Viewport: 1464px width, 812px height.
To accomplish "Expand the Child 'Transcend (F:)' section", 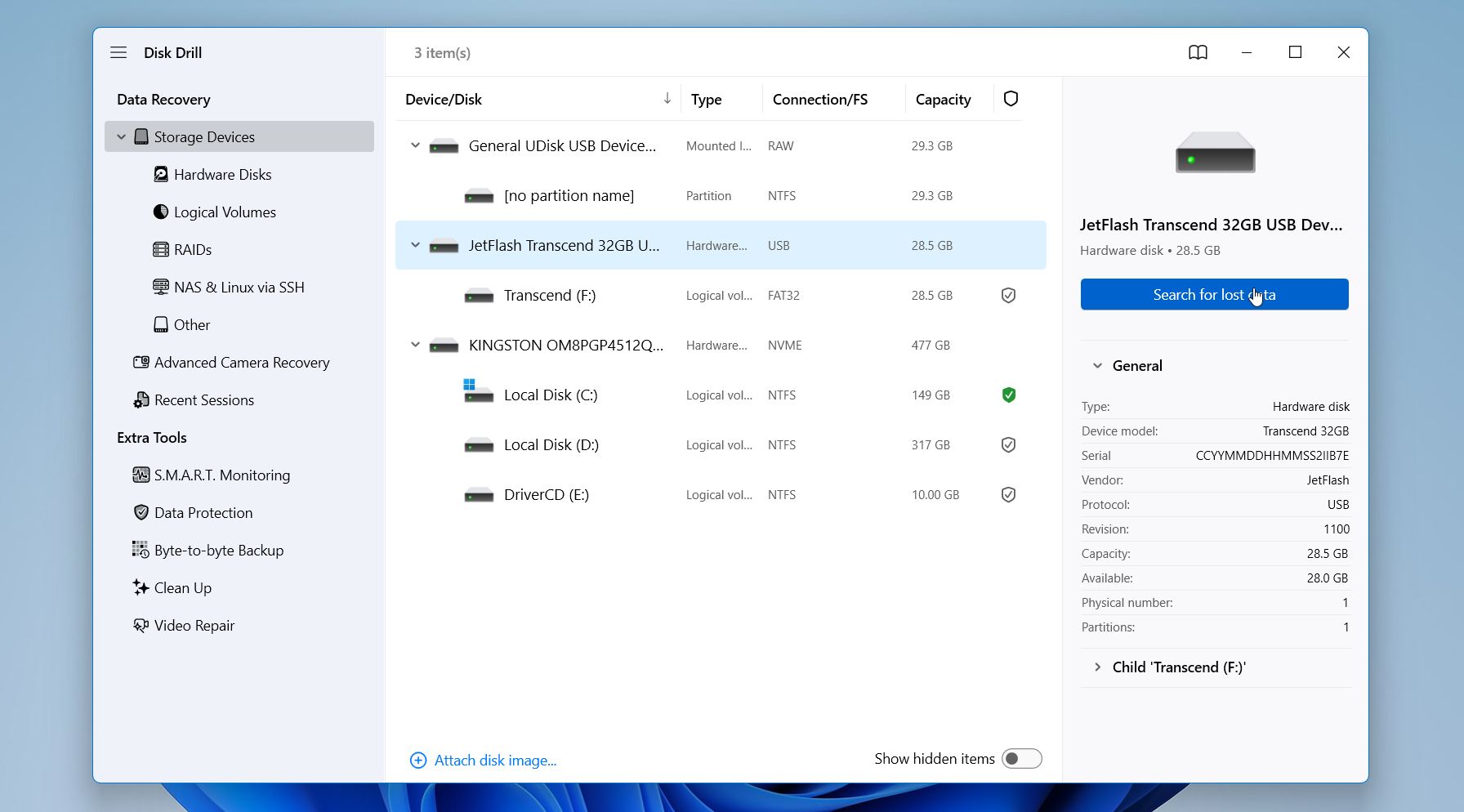I will 1097,667.
